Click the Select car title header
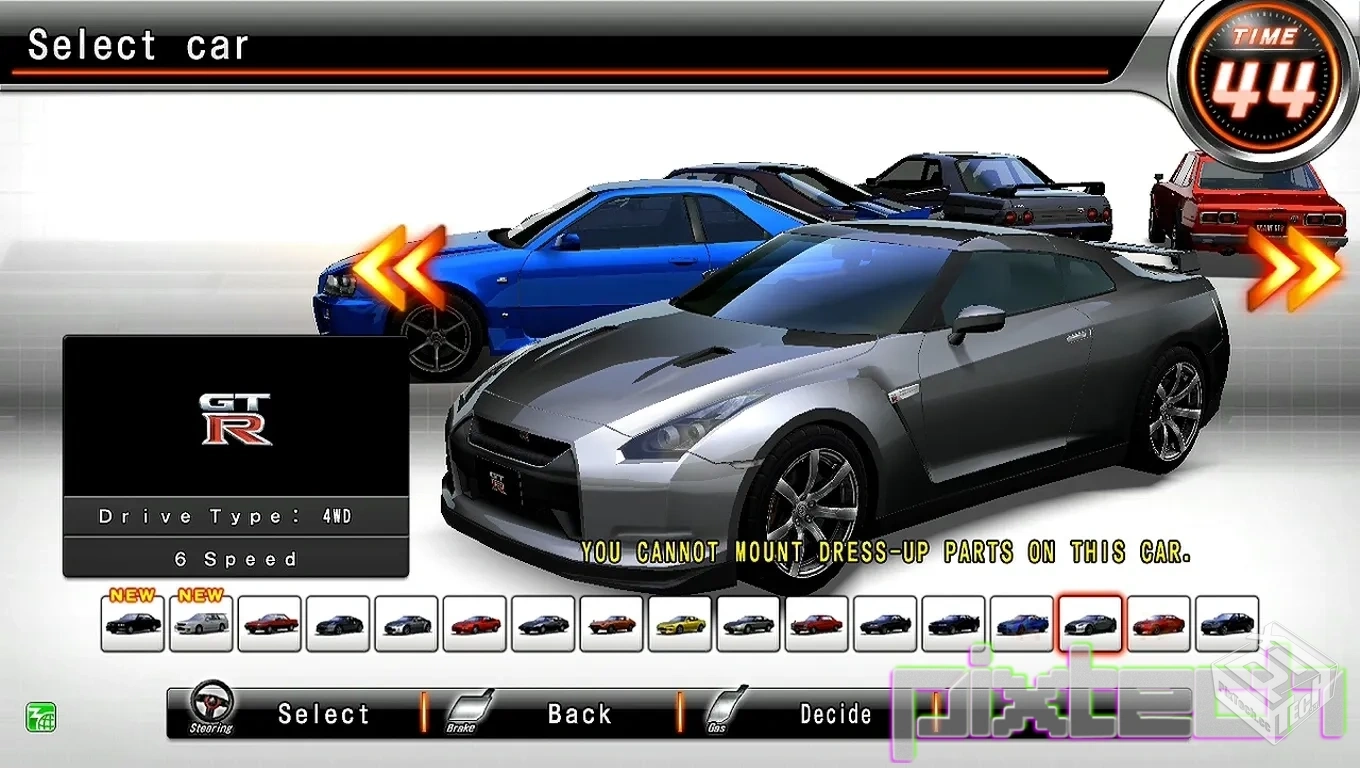Image resolution: width=1360 pixels, height=768 pixels. [138, 44]
